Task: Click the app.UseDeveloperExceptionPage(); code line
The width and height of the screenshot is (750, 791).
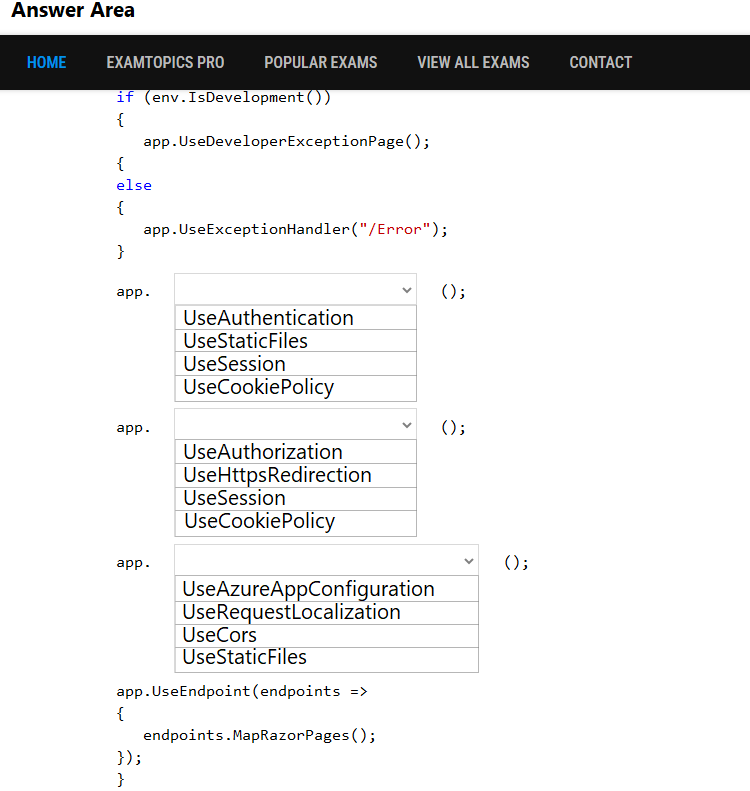Action: coord(286,142)
